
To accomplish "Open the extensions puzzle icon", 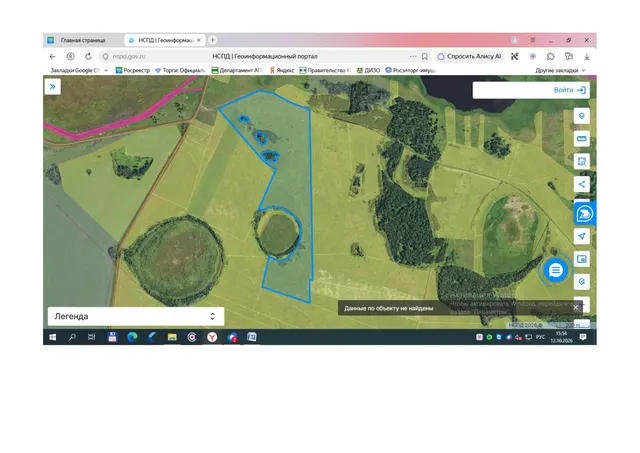I will pyautogui.click(x=551, y=57).
